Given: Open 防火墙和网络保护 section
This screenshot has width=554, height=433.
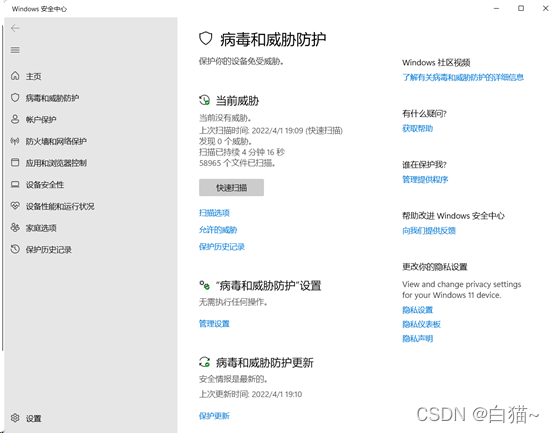Looking at the screenshot, I should coord(56,141).
